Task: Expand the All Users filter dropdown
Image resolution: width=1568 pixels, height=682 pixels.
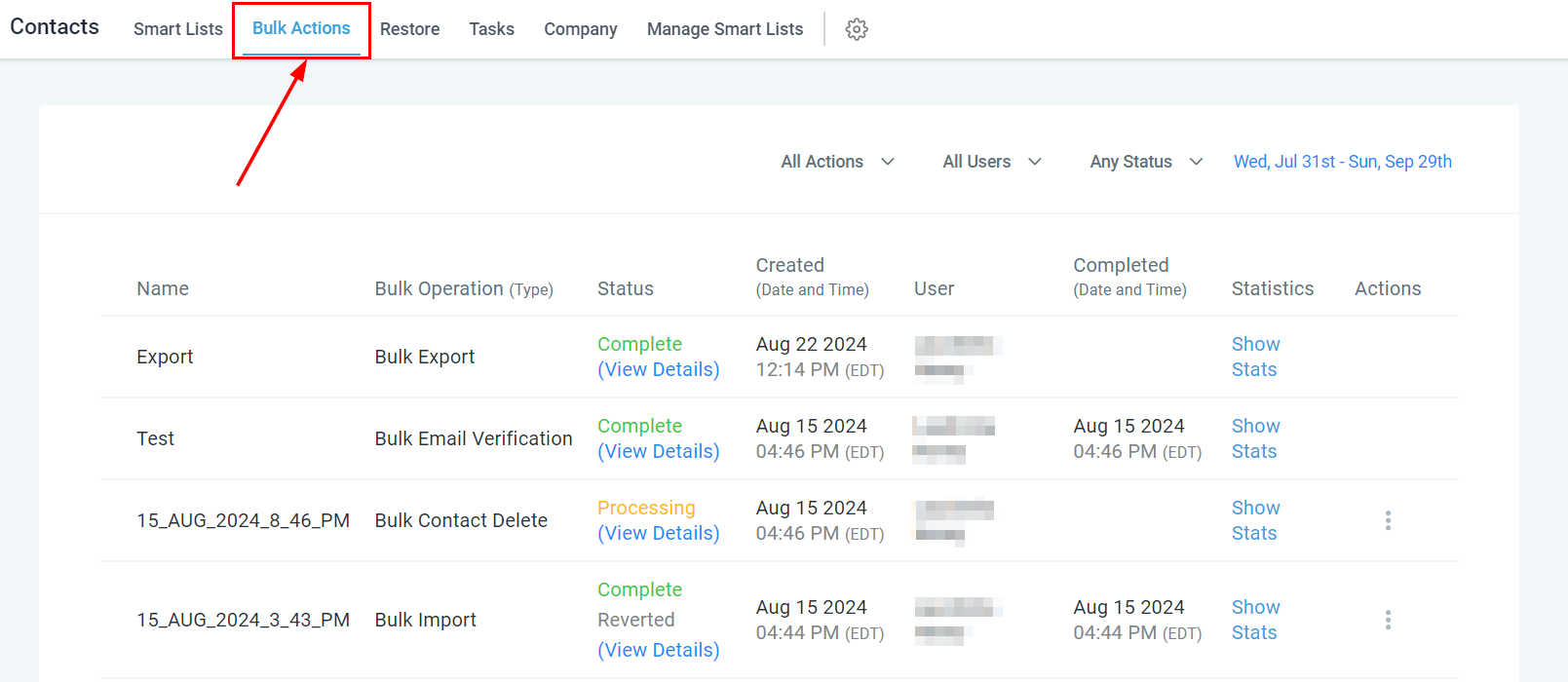Action: [992, 162]
